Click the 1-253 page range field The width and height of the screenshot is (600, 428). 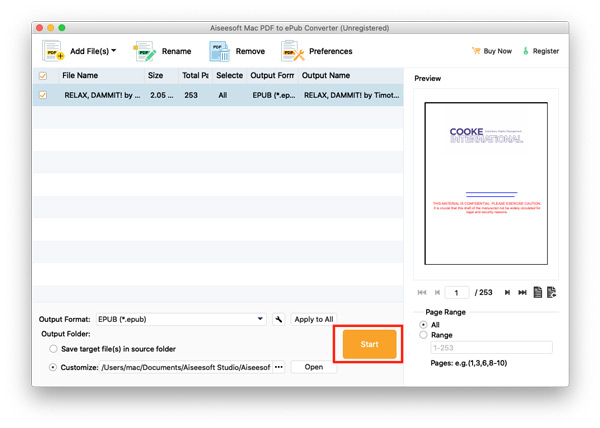pyautogui.click(x=491, y=348)
